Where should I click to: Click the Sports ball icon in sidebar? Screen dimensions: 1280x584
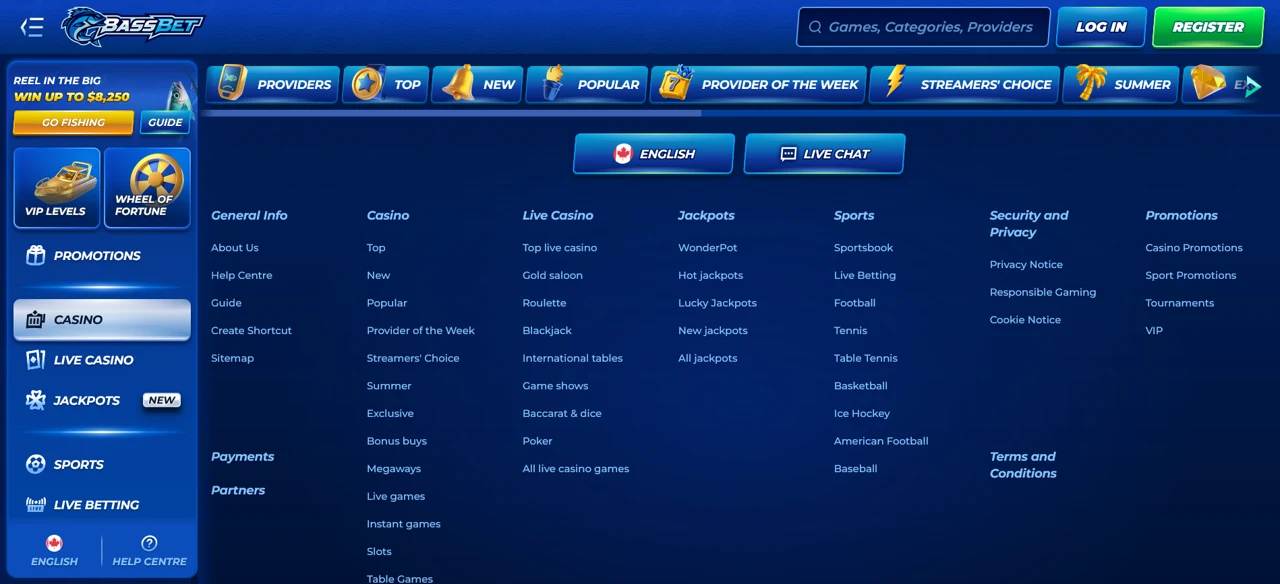coord(36,464)
